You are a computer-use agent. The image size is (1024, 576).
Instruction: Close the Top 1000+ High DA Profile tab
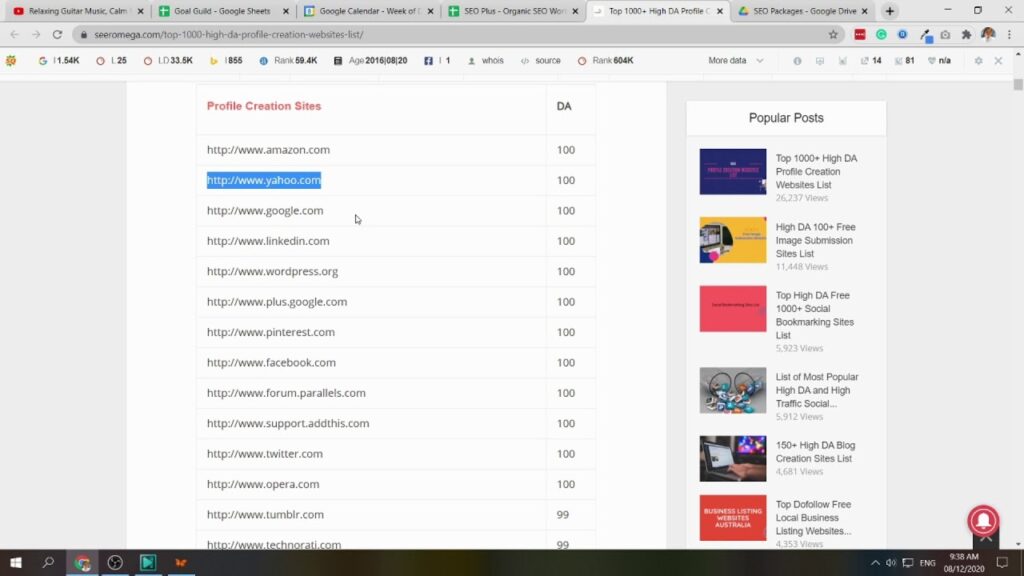click(x=720, y=11)
